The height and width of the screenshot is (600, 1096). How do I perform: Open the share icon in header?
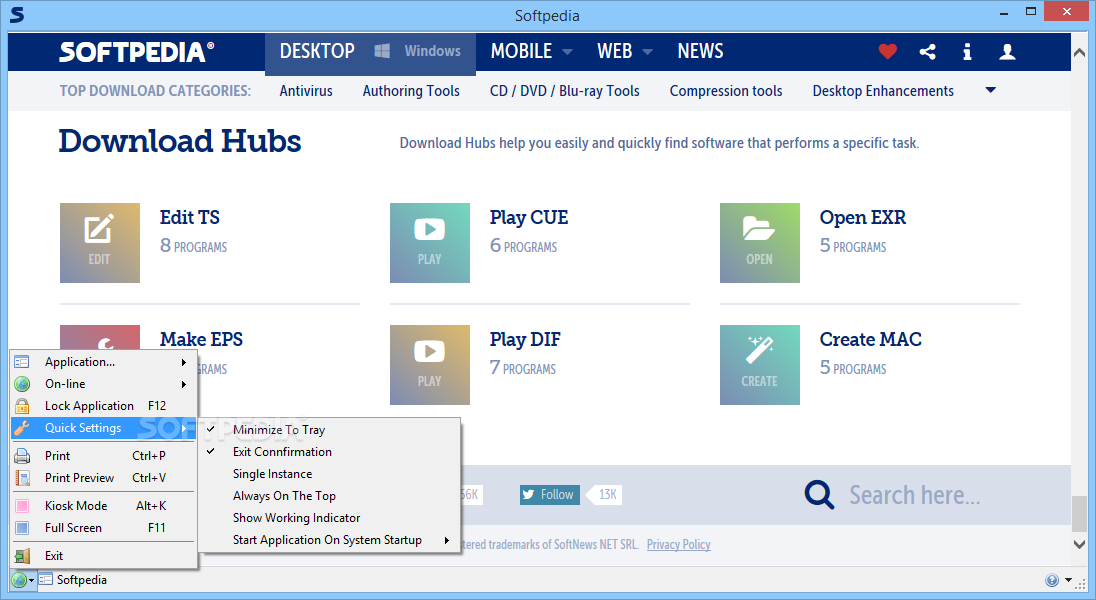click(928, 52)
